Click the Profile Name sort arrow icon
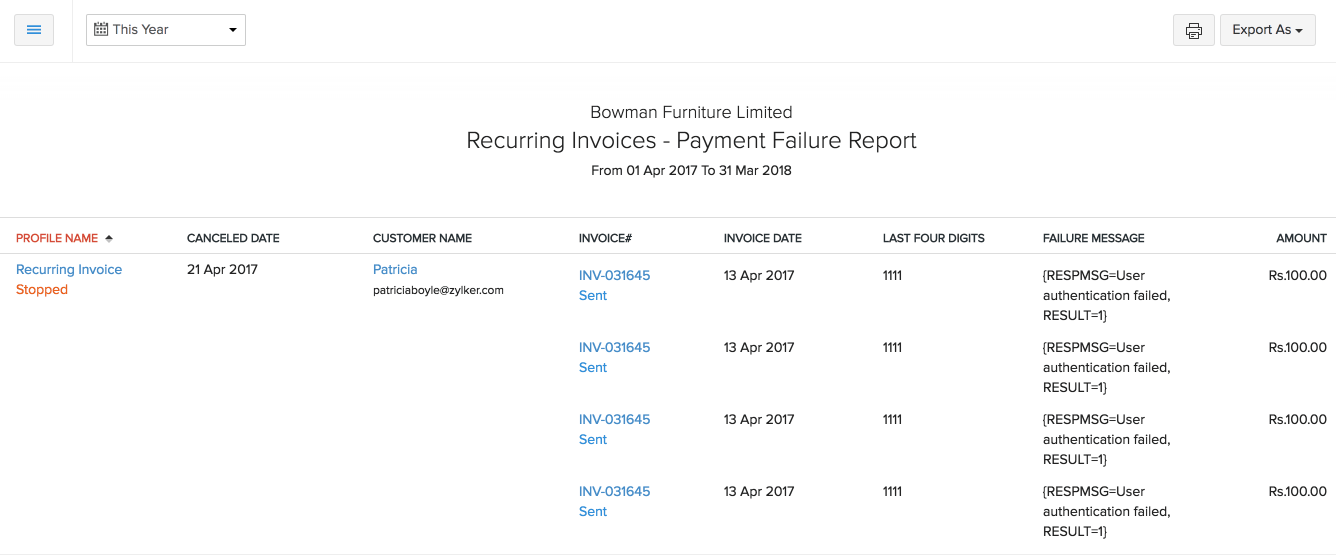The width and height of the screenshot is (1336, 557). tap(109, 239)
